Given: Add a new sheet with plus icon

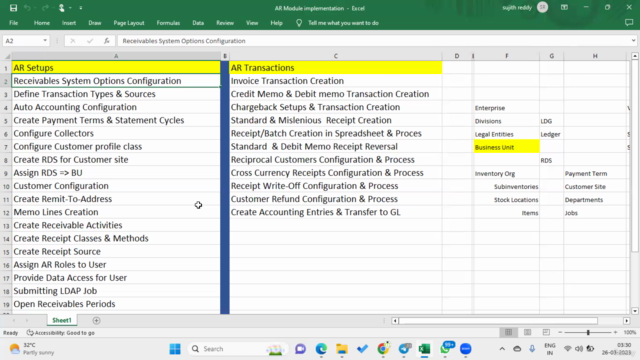Looking at the screenshot, I should point(96,320).
